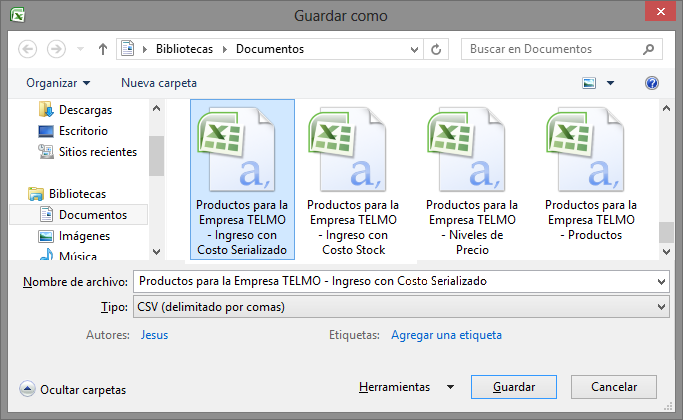
Task: Click the search magnifier icon
Action: (x=649, y=49)
